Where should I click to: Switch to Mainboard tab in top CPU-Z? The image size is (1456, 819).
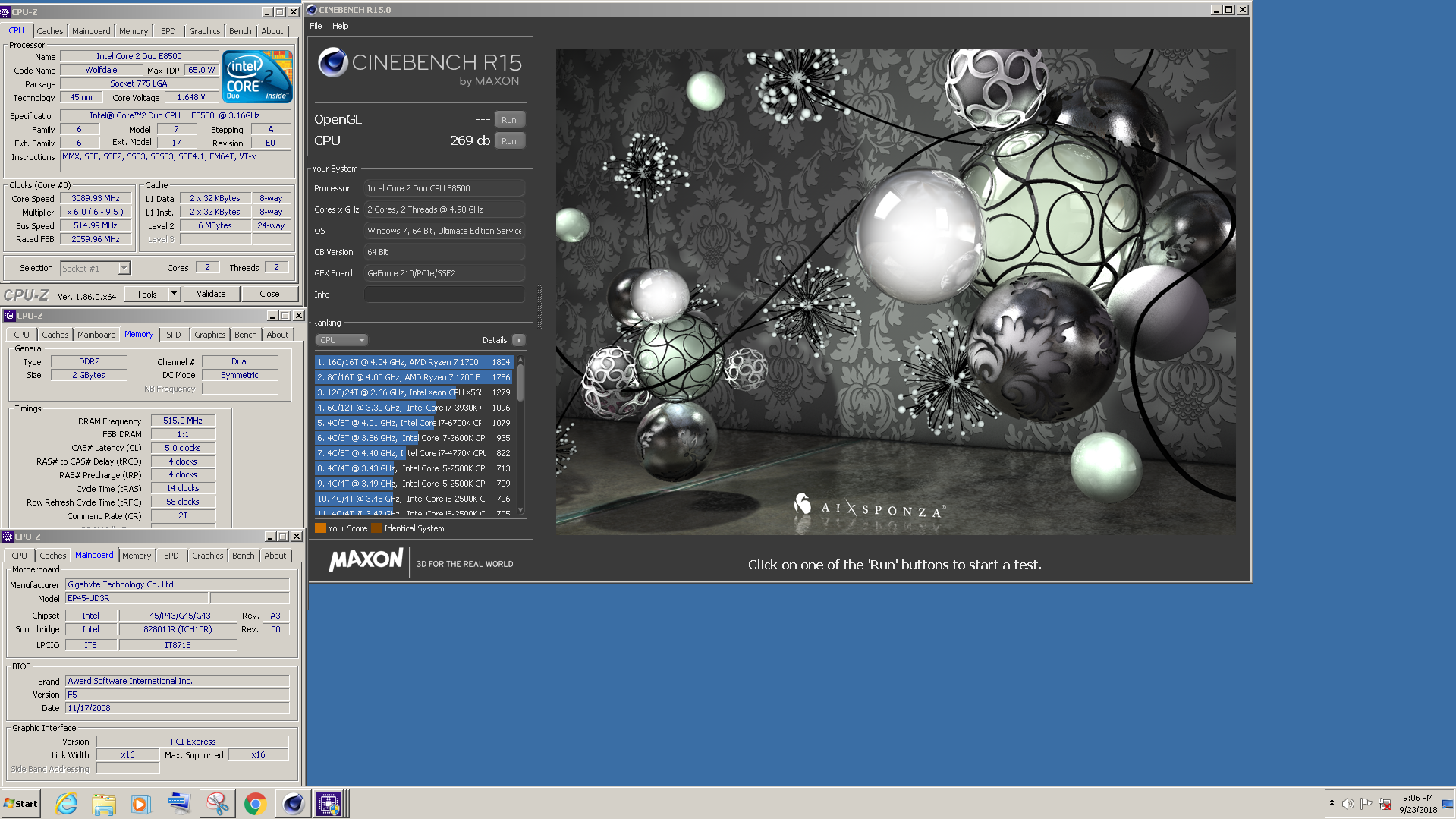91,31
